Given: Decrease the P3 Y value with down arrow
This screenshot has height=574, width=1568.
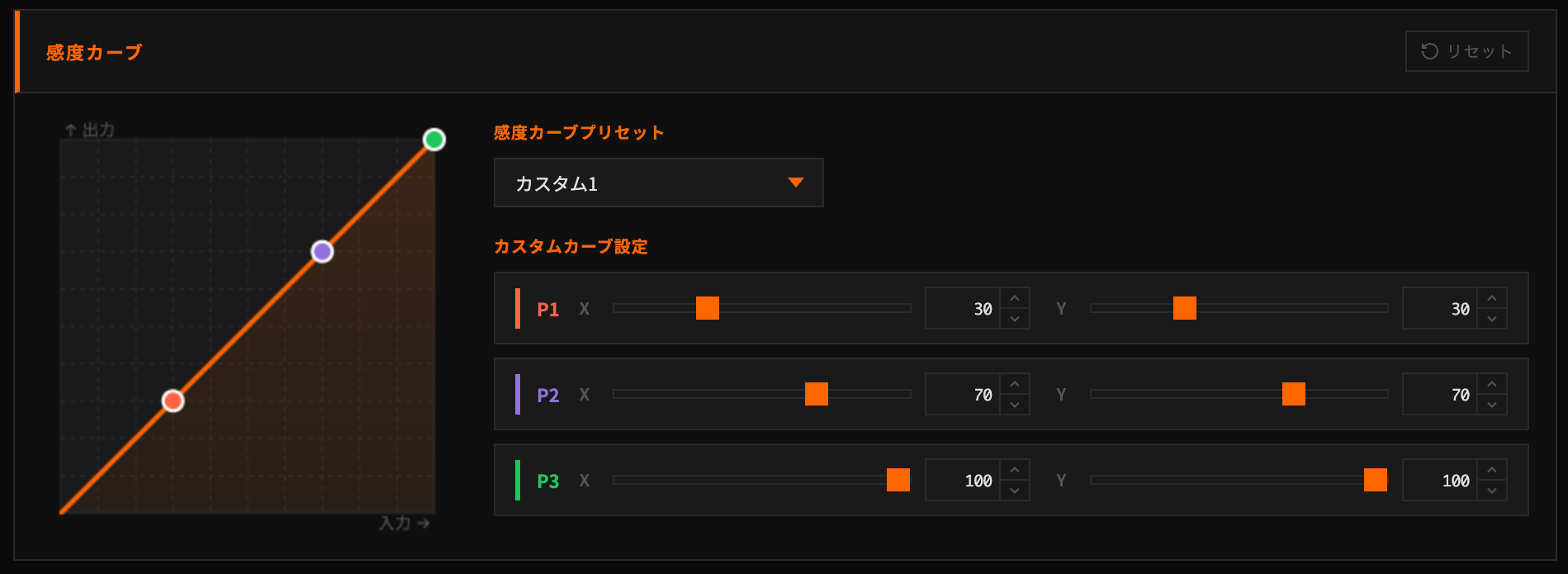Looking at the screenshot, I should pyautogui.click(x=1492, y=491).
